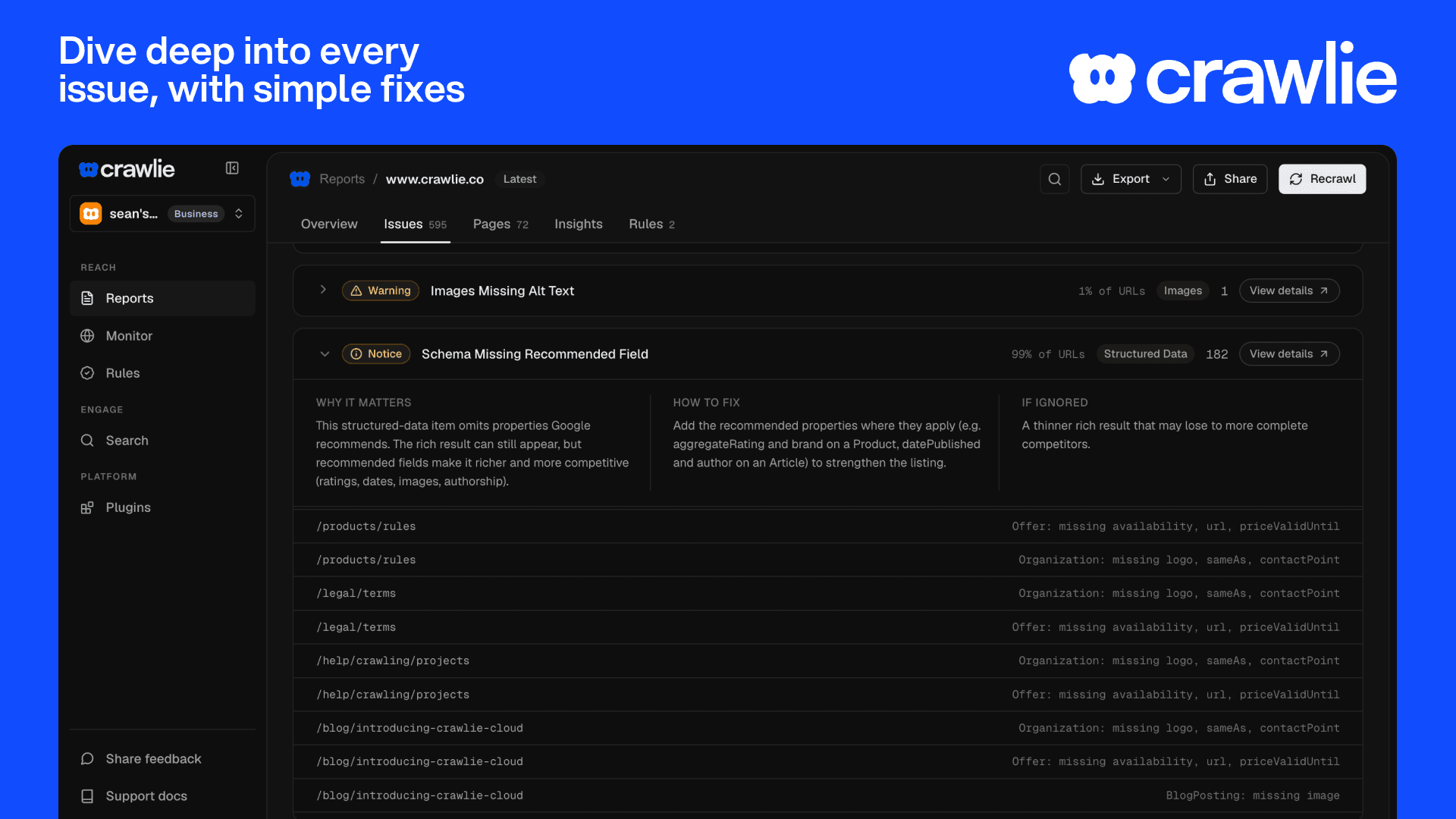Collapse the sidebar with the panel icon
Viewport: 1456px width, 819px height.
click(x=232, y=168)
